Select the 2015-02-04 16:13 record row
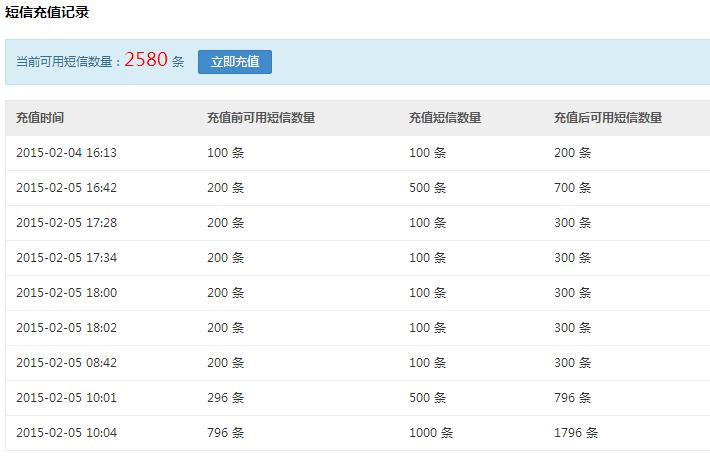The height and width of the screenshot is (466, 710). [x=66, y=153]
